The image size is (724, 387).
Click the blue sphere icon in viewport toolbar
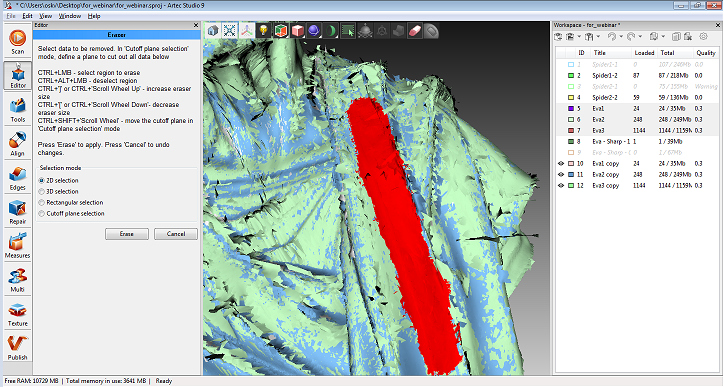point(314,31)
